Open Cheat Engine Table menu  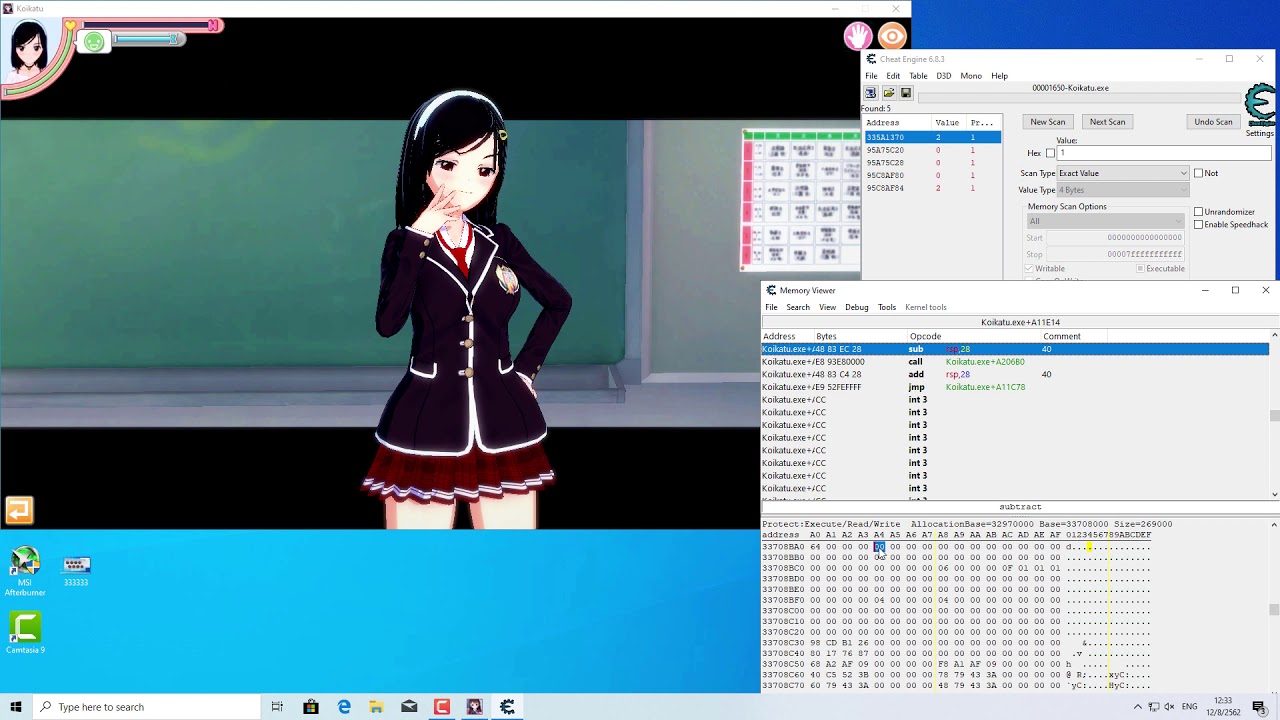[918, 76]
